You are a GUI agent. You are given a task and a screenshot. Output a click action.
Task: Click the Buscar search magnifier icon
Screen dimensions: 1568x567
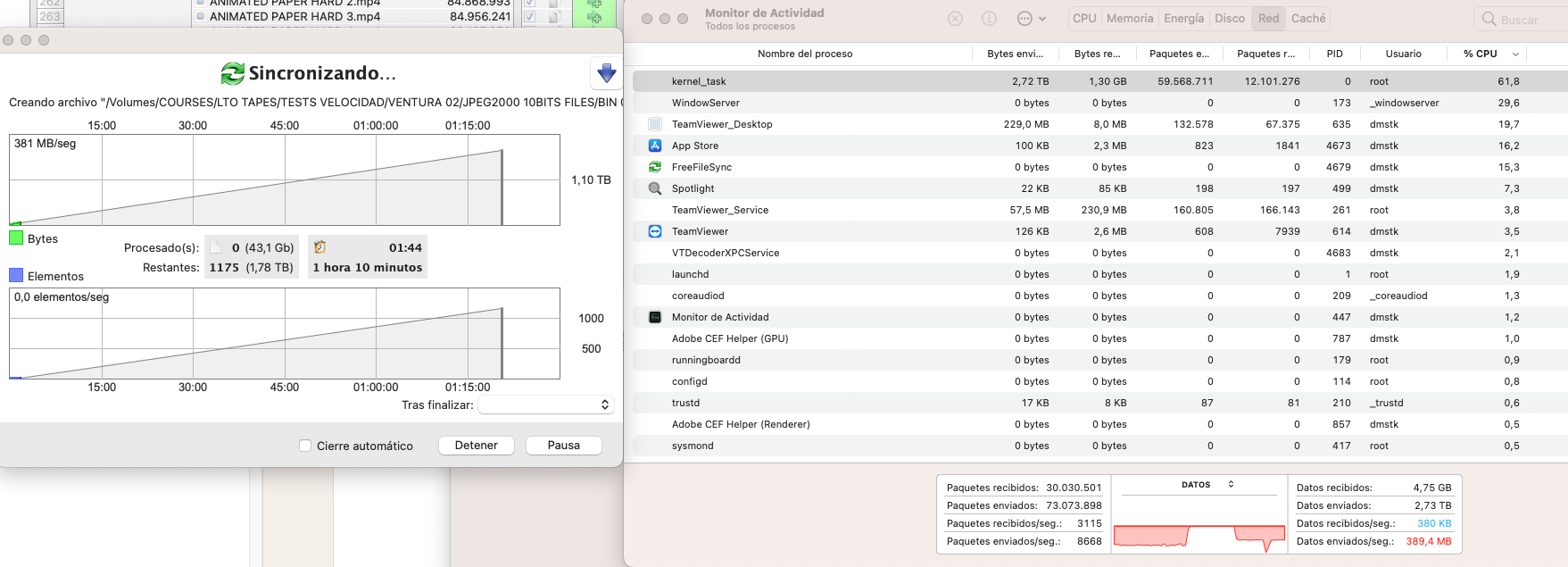pos(1489,19)
